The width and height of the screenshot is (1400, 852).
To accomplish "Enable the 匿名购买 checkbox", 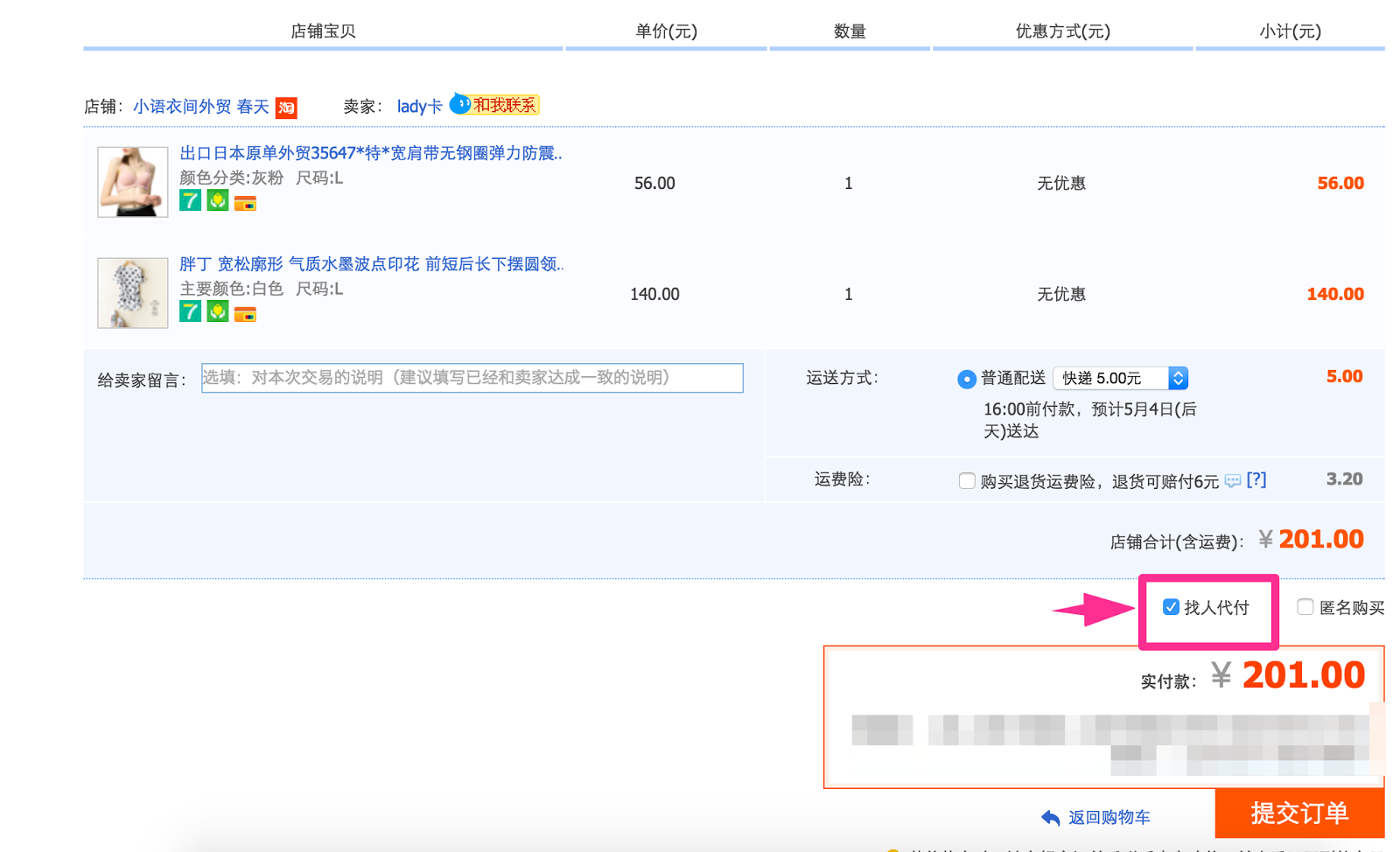I will point(1305,607).
